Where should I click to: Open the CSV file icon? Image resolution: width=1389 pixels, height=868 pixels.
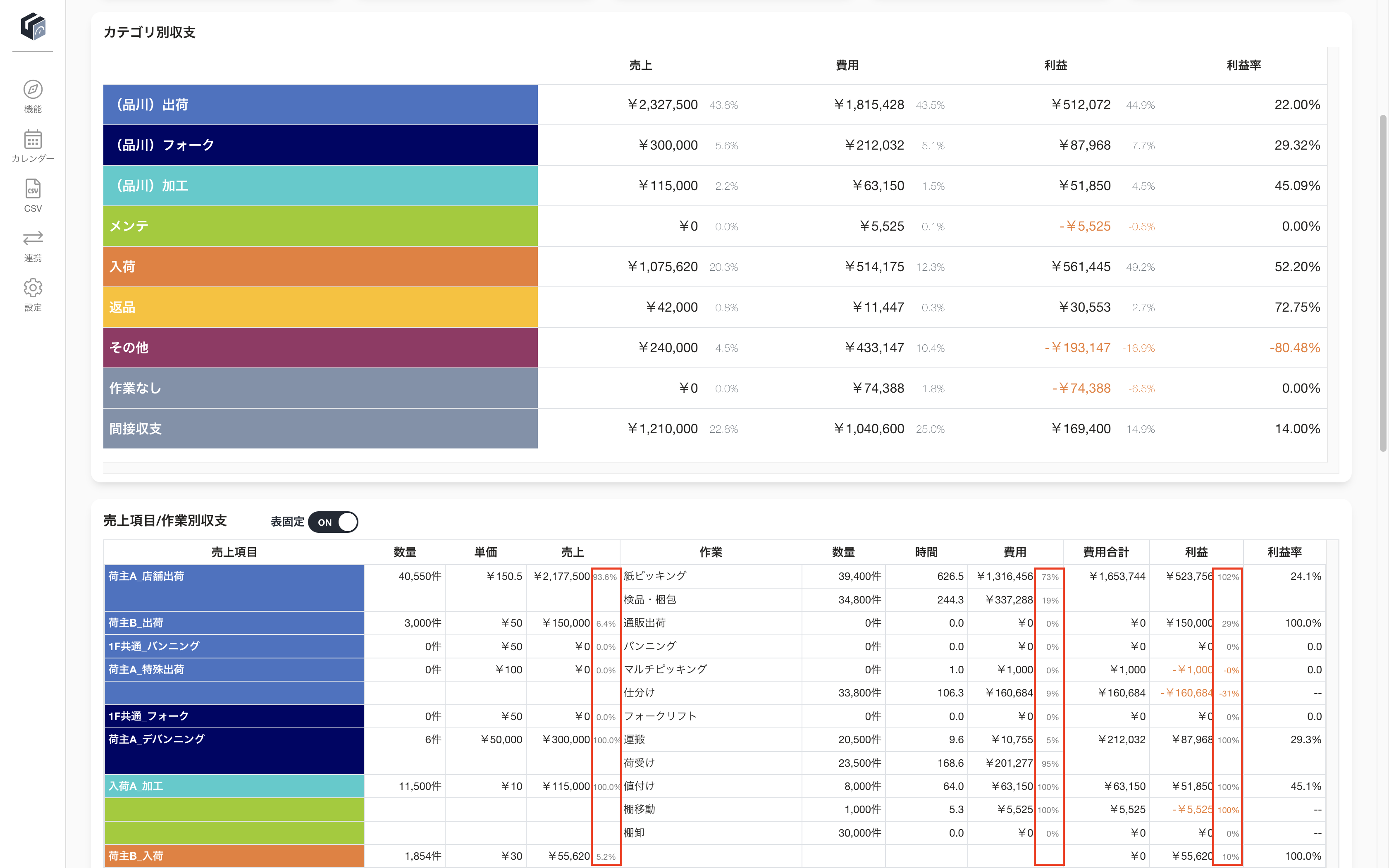(33, 189)
